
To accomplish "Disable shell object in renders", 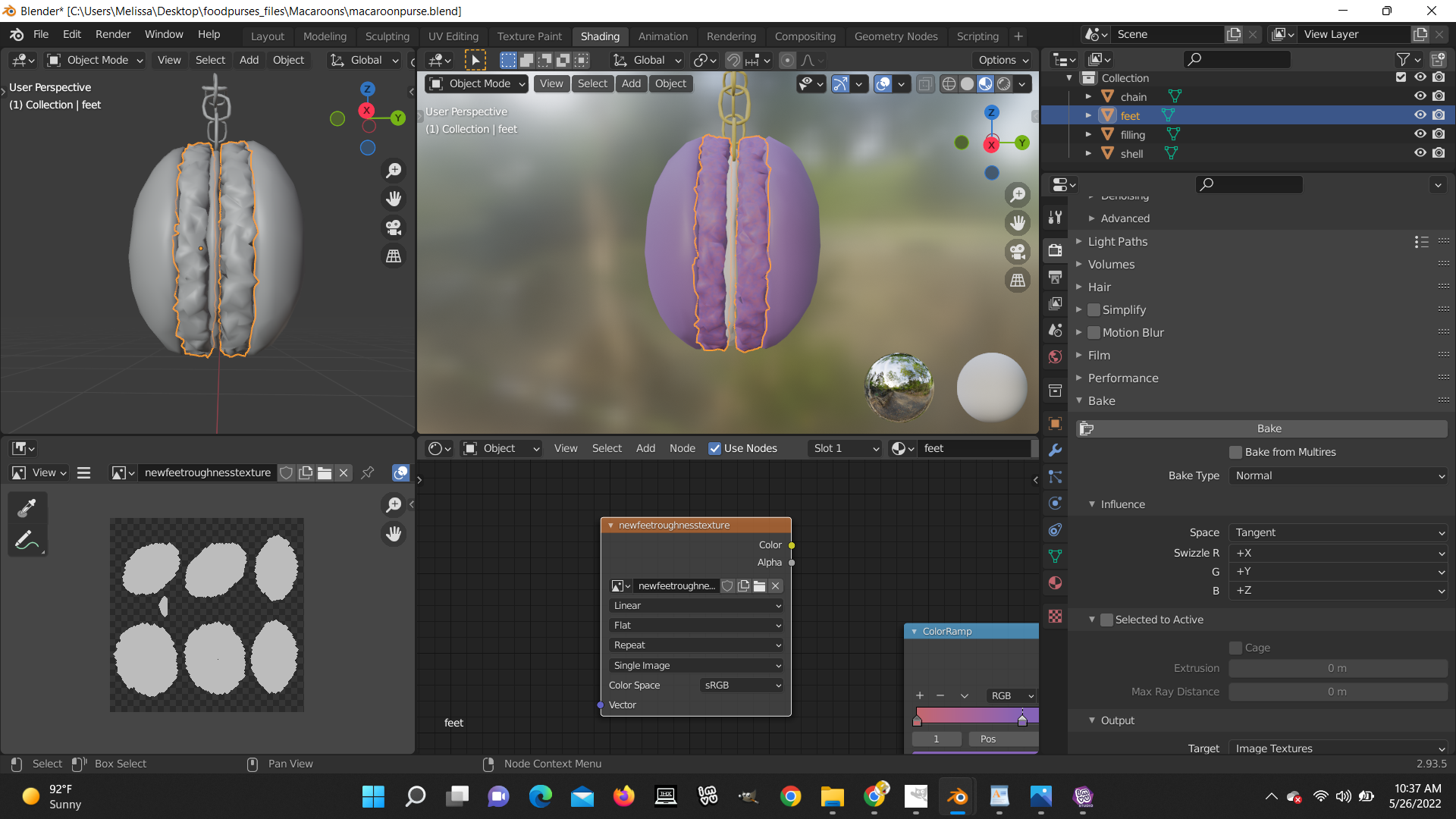I will click(1439, 153).
